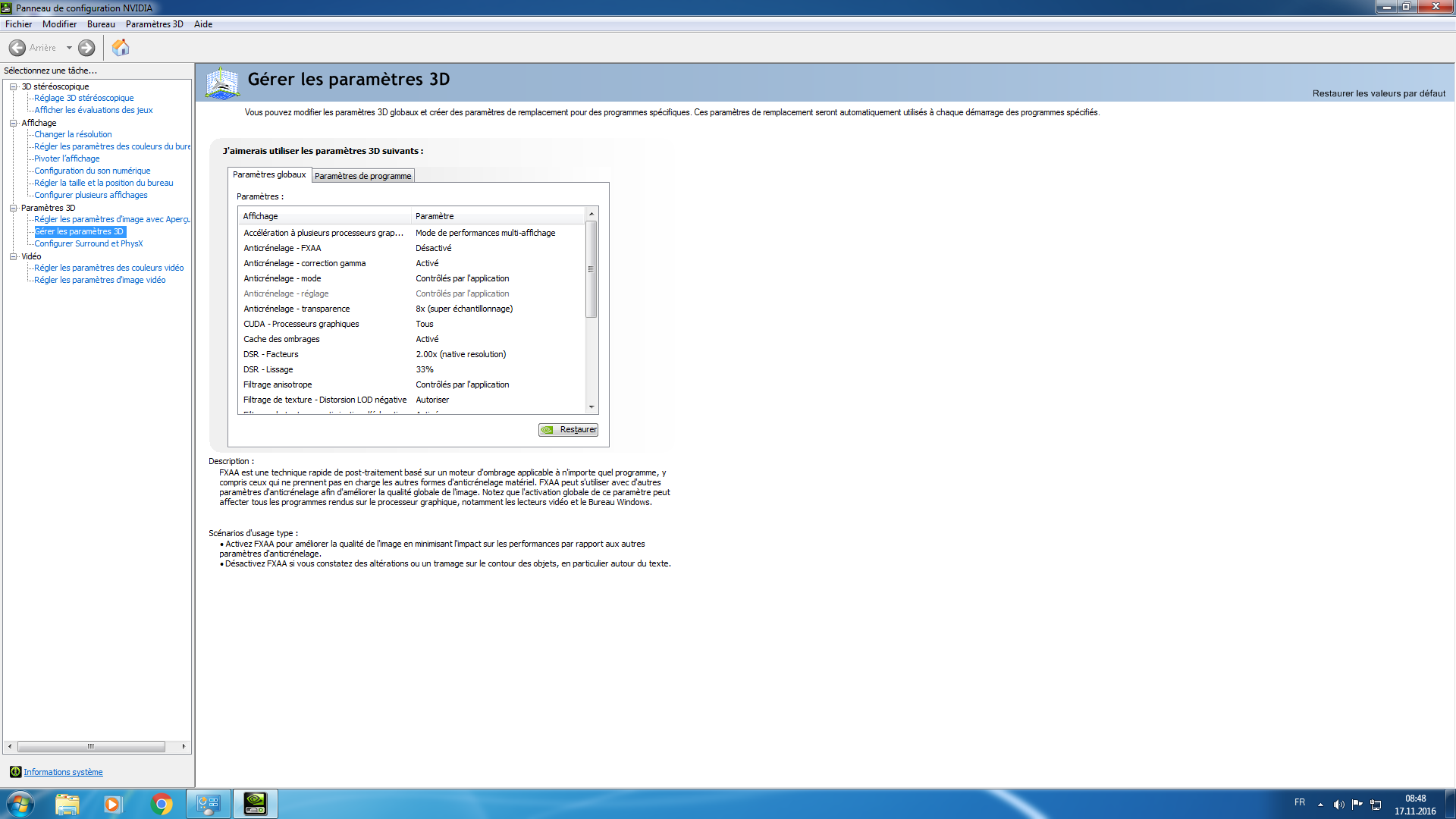Image resolution: width=1456 pixels, height=819 pixels.
Task: Select CUDA - Processeurs graphiques row
Action: 413,324
